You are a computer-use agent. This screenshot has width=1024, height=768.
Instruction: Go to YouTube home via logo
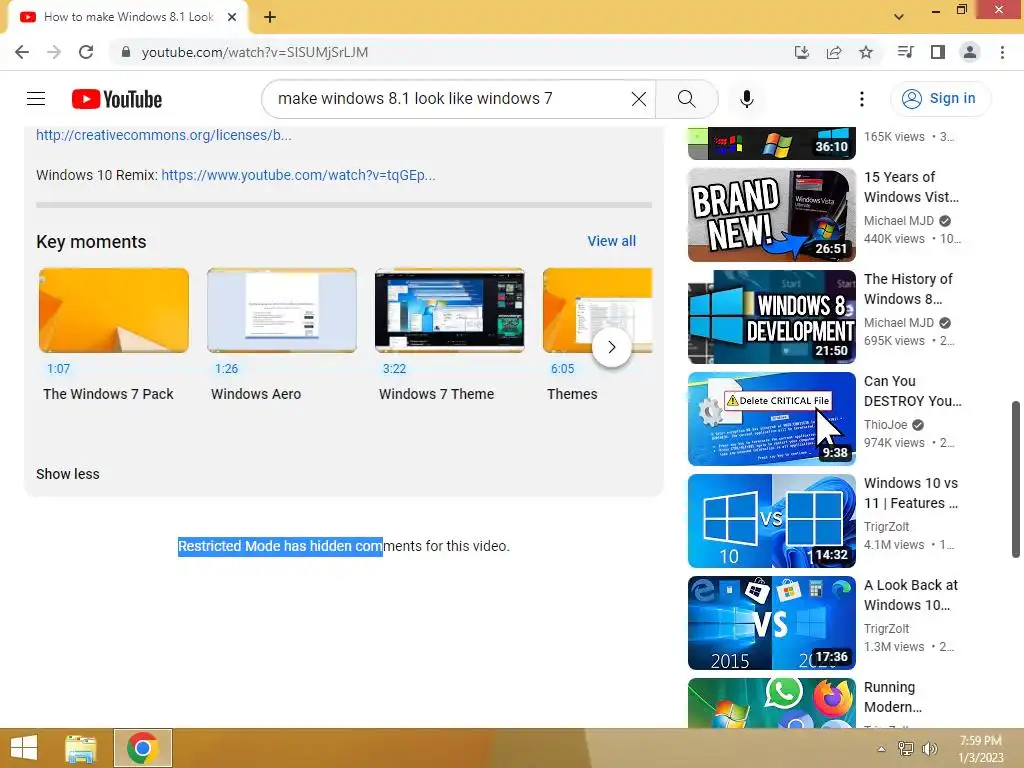tap(117, 99)
